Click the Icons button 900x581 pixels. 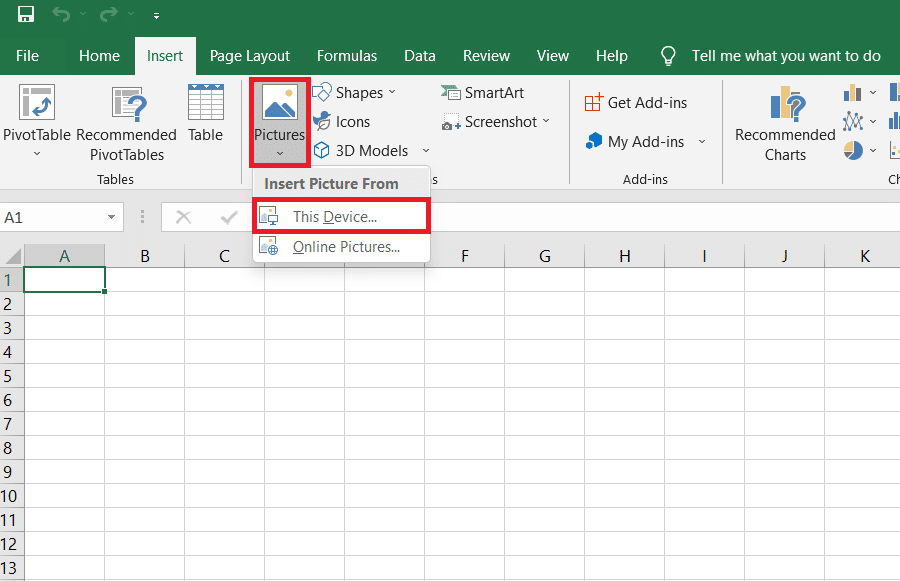(x=342, y=122)
